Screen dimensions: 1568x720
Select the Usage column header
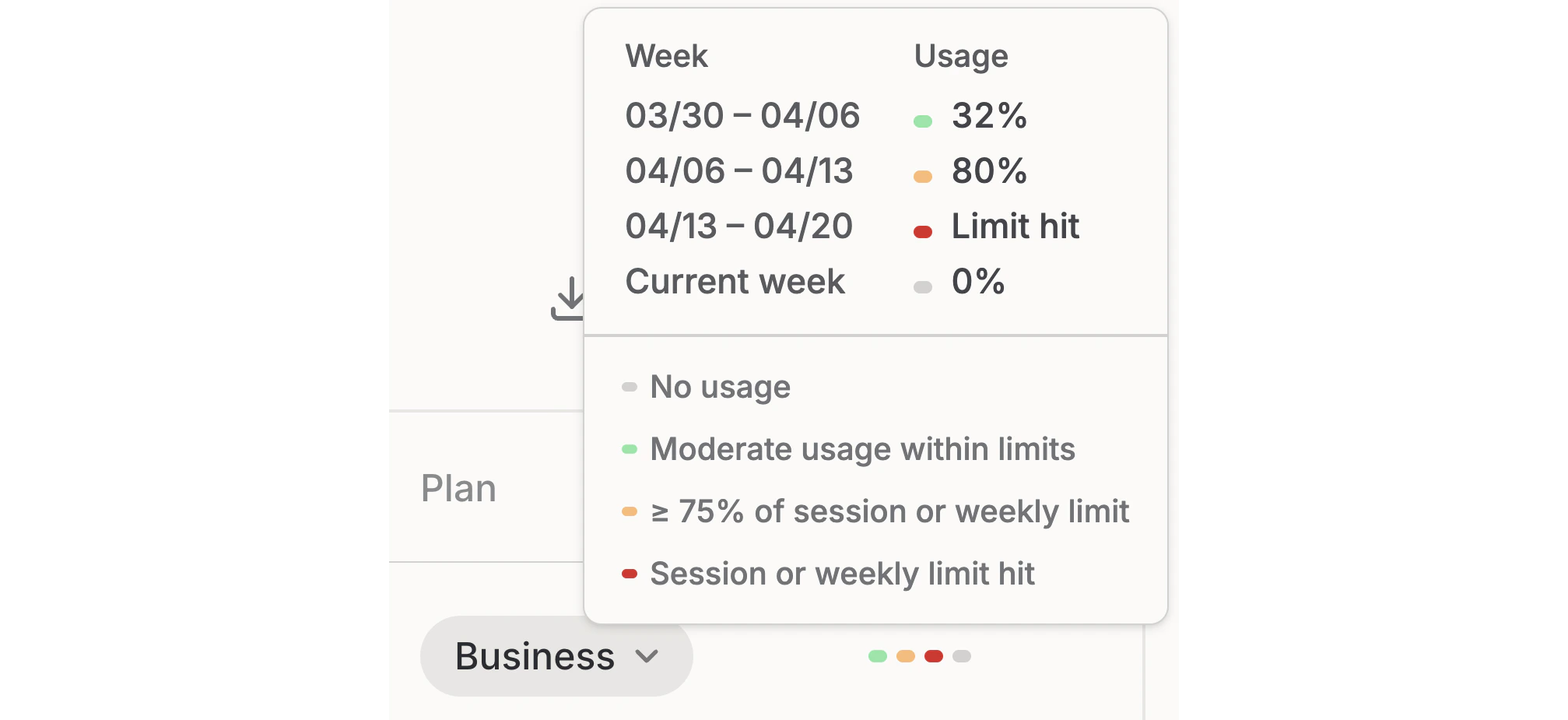961,55
